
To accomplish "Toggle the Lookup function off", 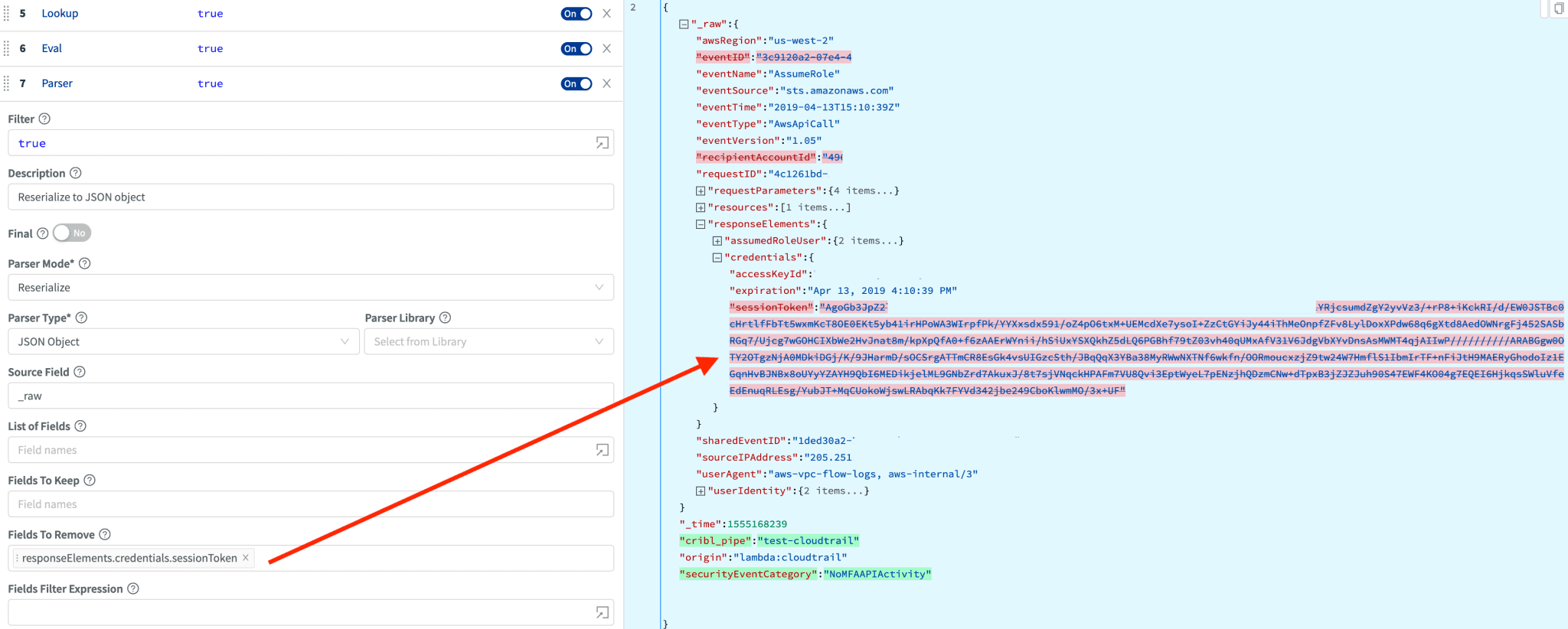I will pos(577,14).
